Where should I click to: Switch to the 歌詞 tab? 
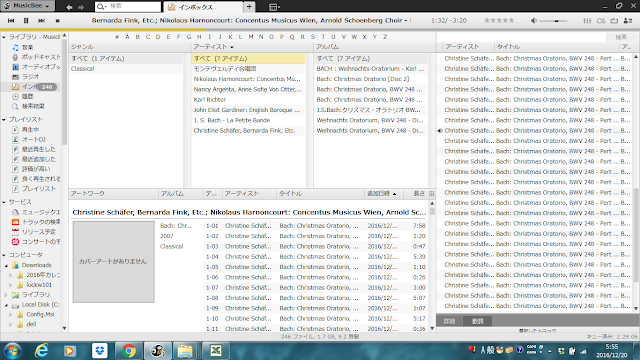click(x=478, y=321)
